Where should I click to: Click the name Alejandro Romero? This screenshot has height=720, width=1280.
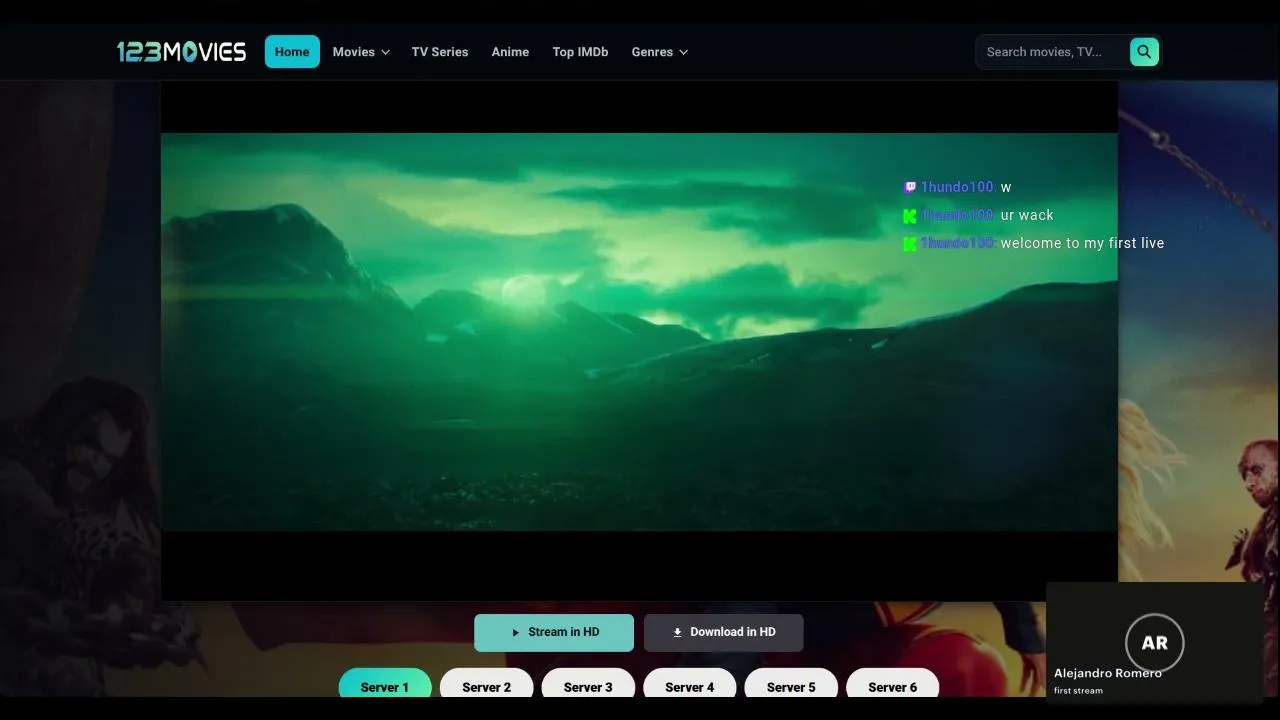click(x=1108, y=673)
